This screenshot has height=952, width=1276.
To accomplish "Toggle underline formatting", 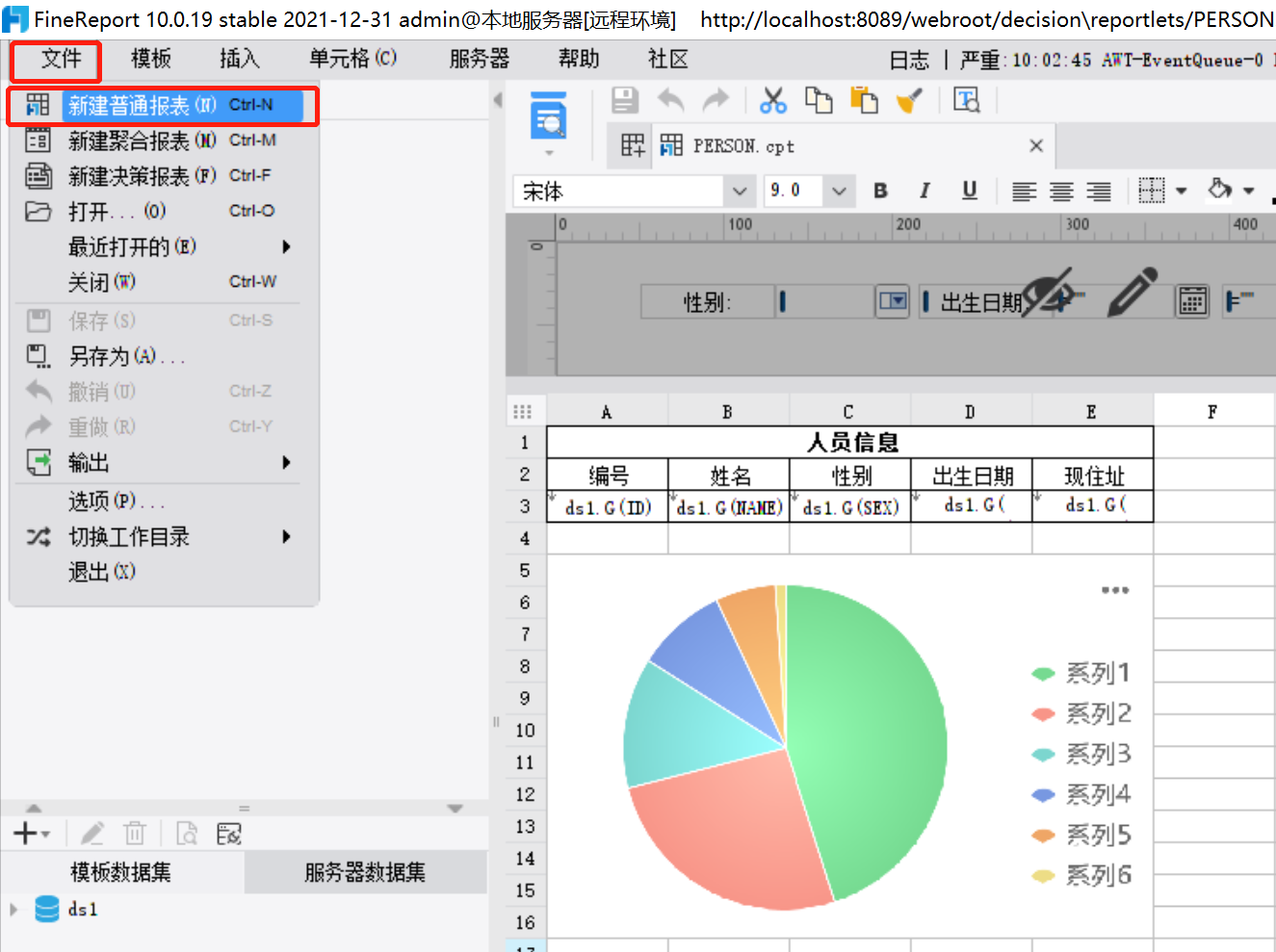I will tap(970, 191).
